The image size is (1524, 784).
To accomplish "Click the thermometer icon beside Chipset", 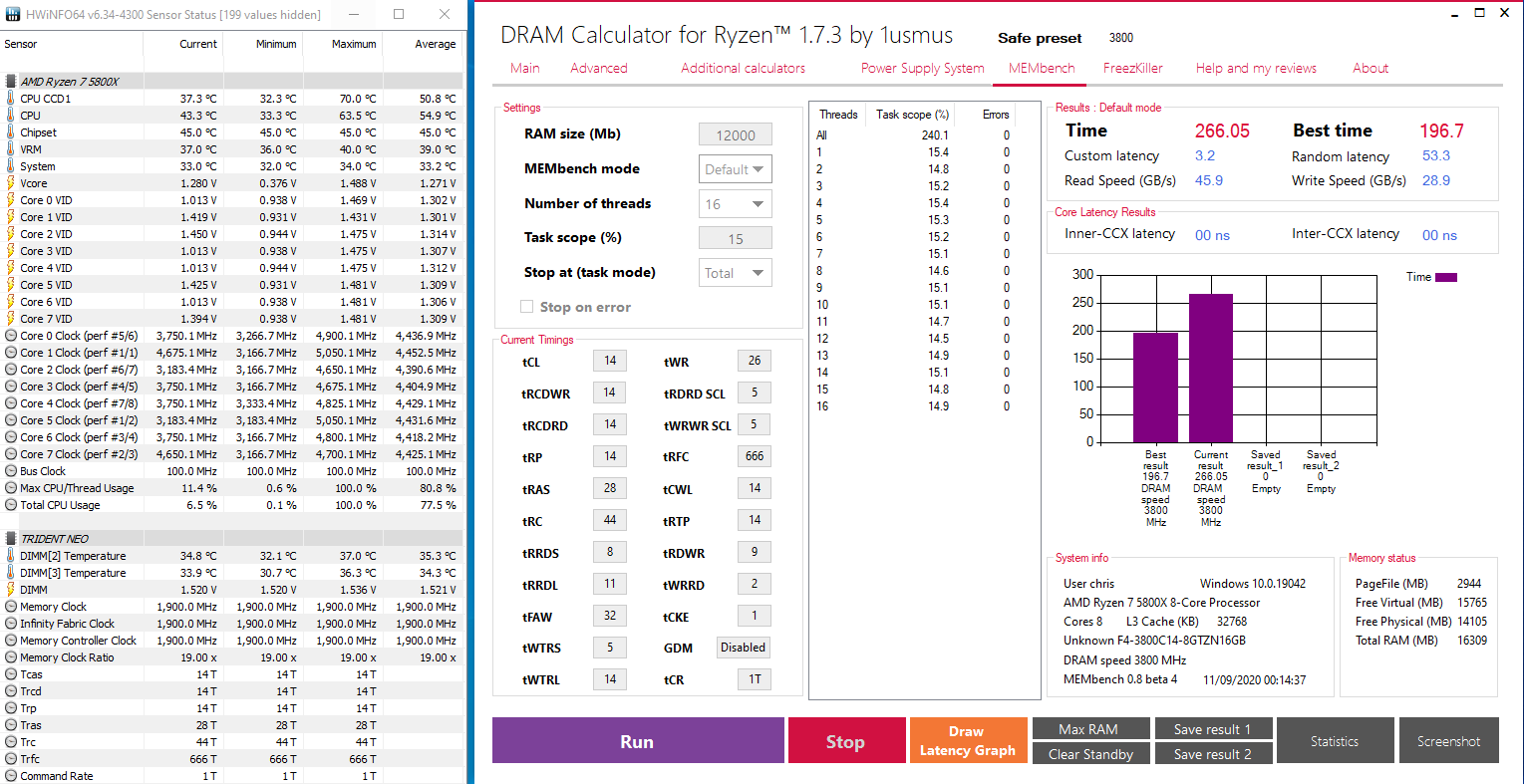I will pos(11,132).
